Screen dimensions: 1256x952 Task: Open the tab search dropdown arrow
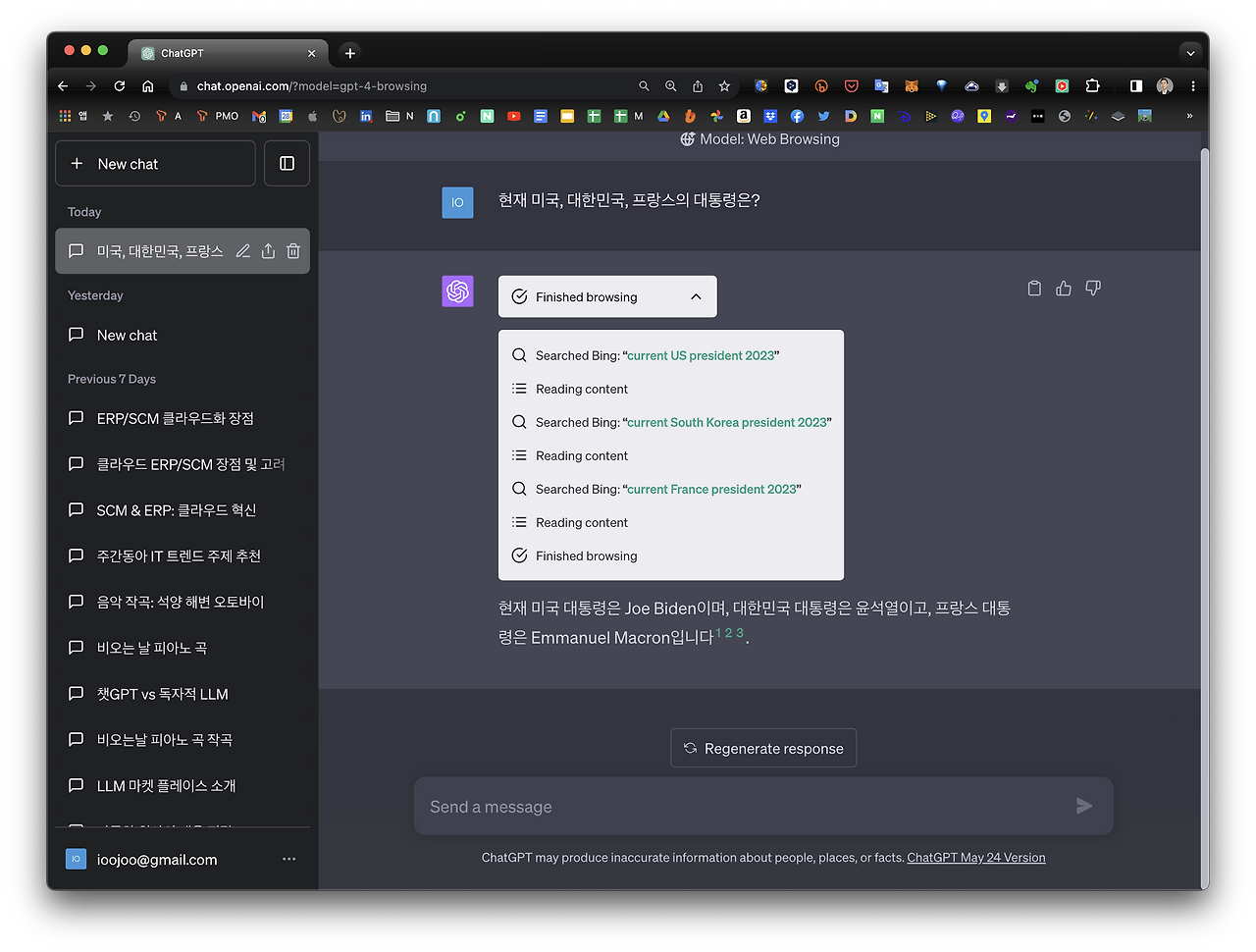pos(1190,53)
